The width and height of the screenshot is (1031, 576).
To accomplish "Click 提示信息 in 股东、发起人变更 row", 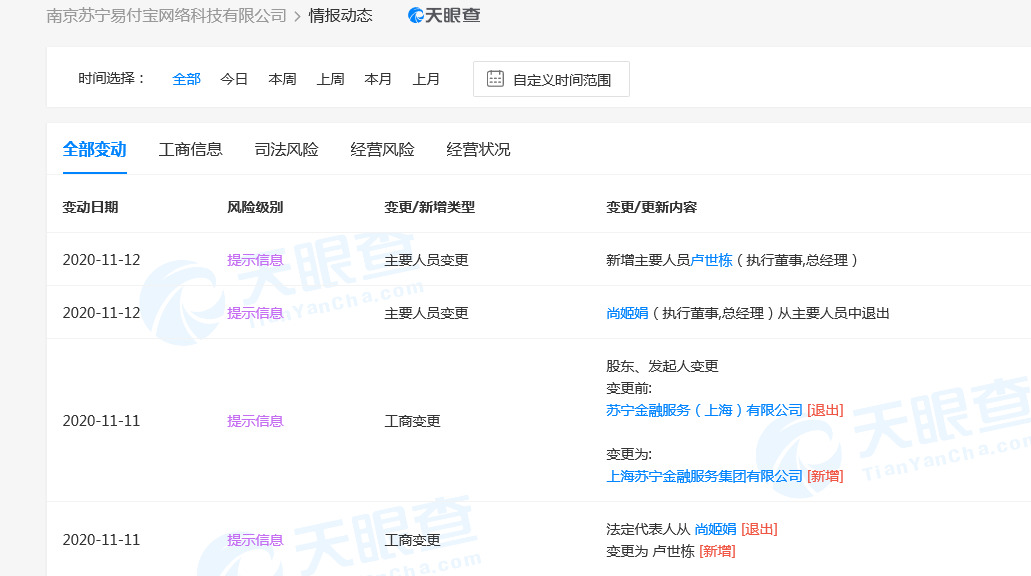I will [255, 421].
